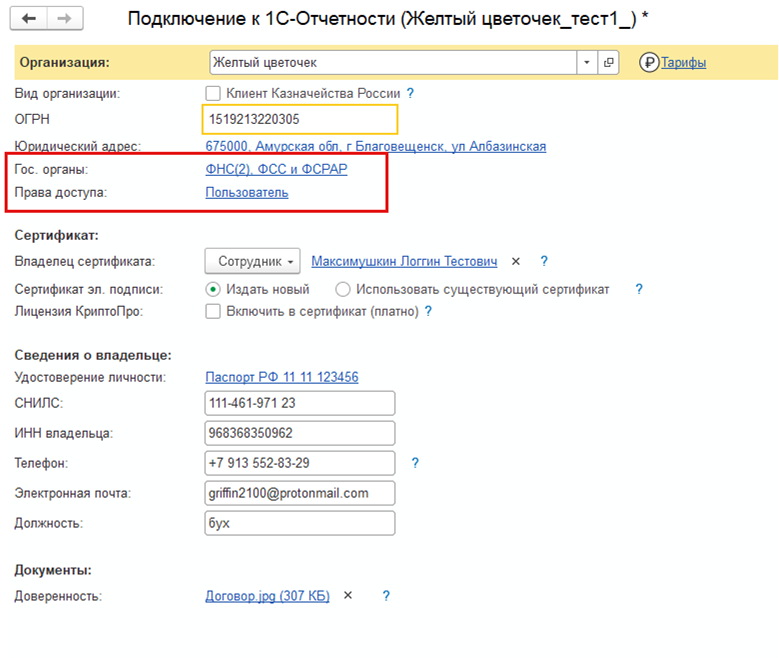Click the ruble icon beside Тарифы
The width and height of the screenshot is (779, 658).
[649, 63]
